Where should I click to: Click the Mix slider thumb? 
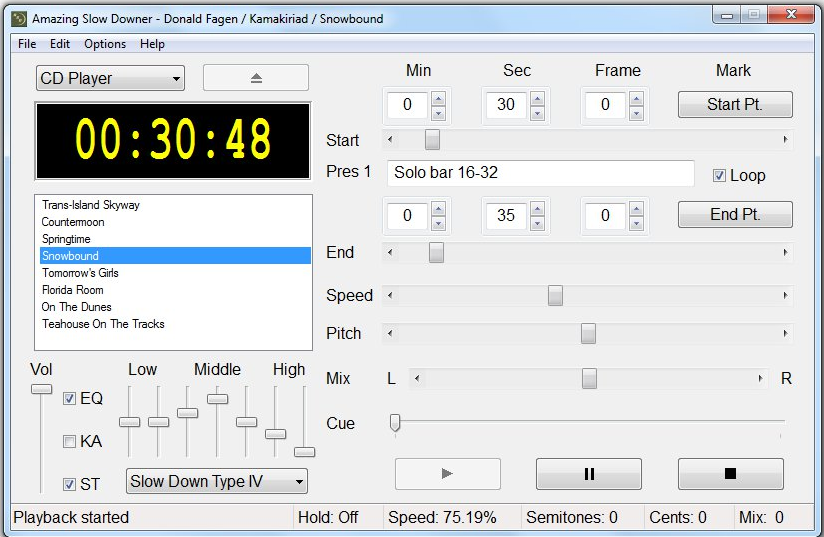coord(589,378)
